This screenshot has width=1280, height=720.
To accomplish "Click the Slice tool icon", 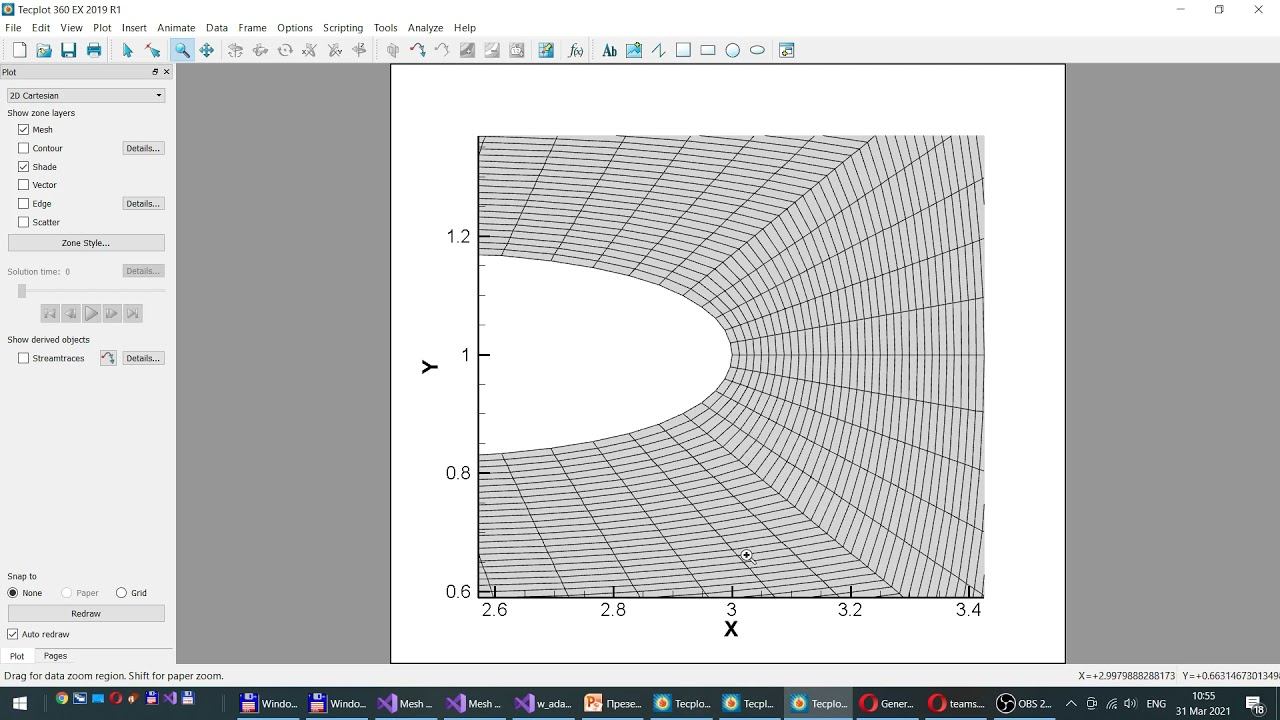I will pos(393,50).
